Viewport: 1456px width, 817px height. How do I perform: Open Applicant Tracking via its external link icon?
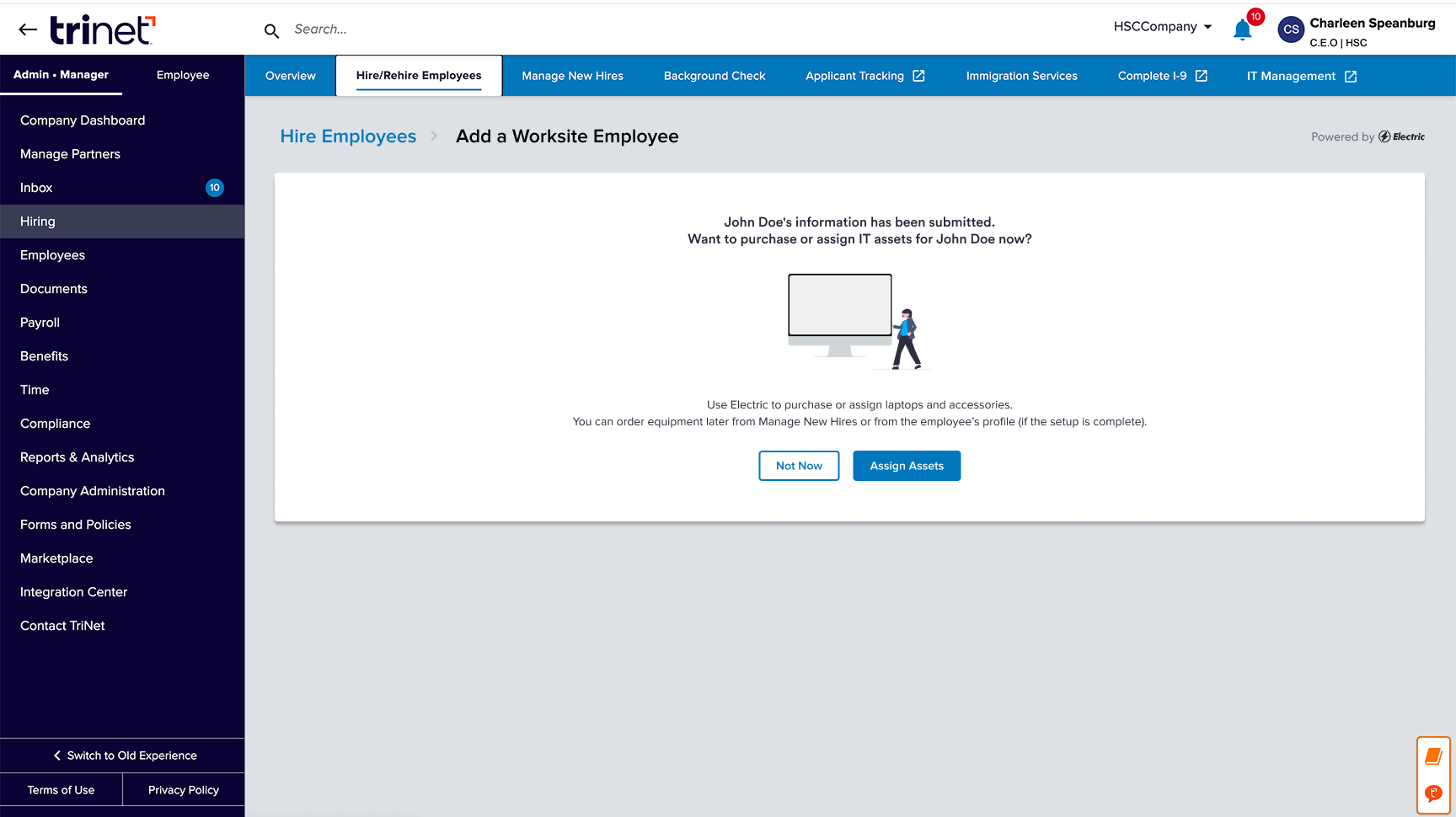pyautogui.click(x=920, y=76)
